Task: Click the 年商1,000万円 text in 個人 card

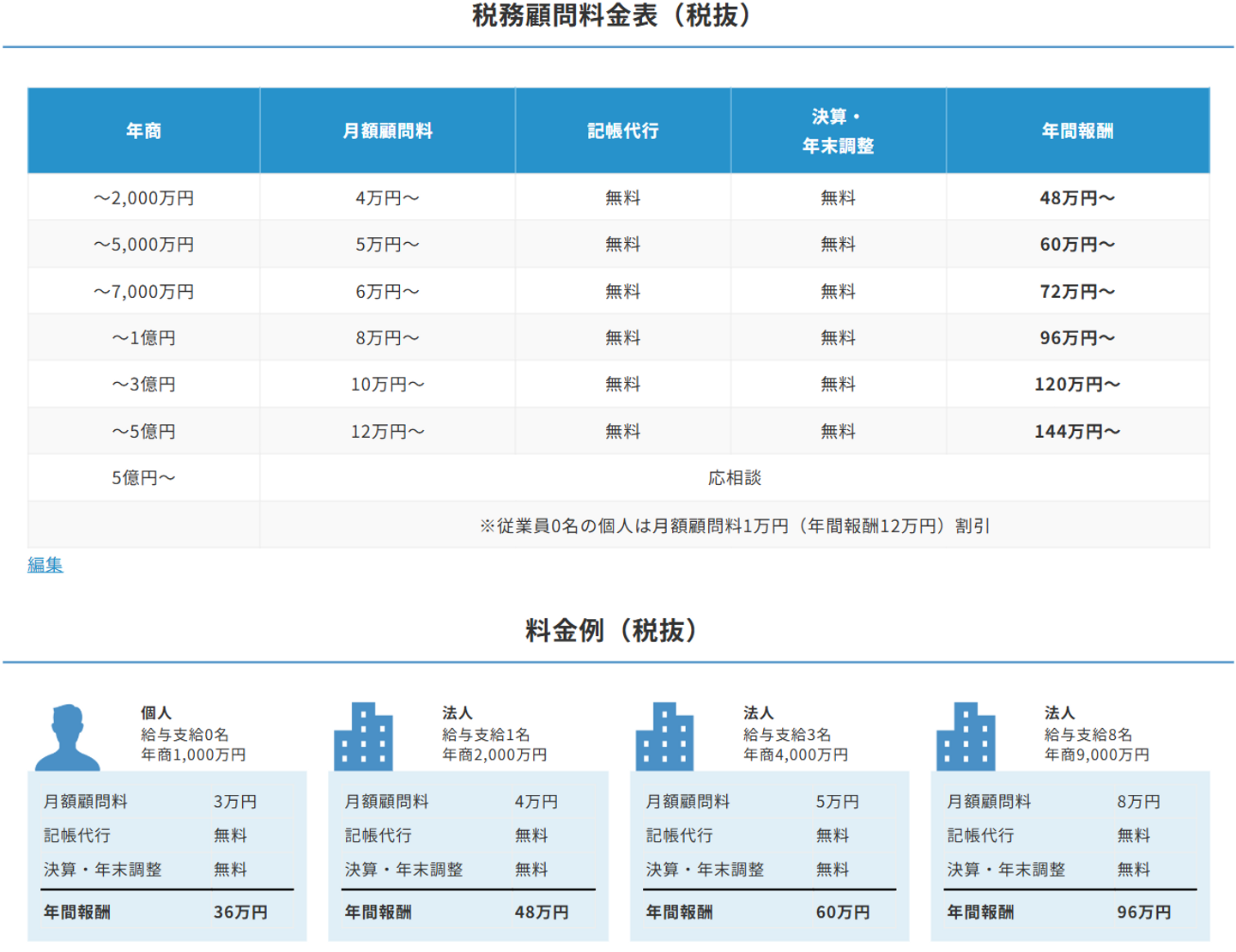Action: coord(194,755)
